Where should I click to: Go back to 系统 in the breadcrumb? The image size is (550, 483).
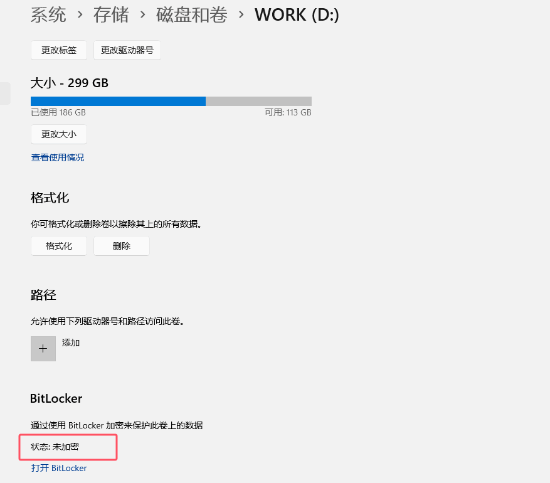[48, 15]
